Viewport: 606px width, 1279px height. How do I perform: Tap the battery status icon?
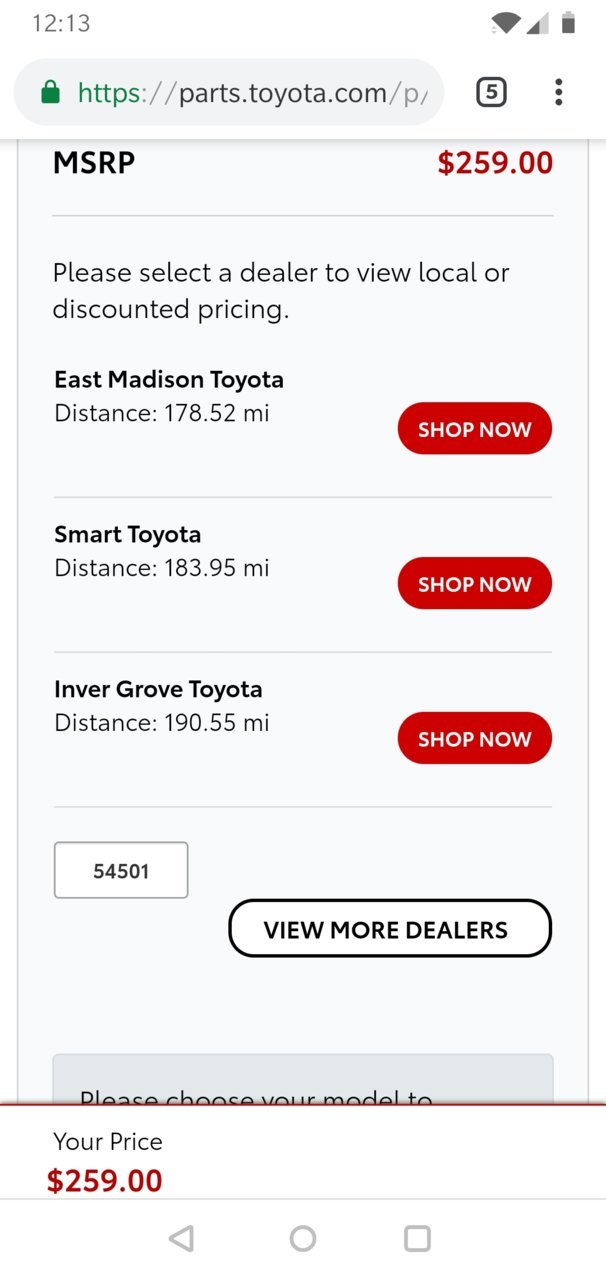click(568, 22)
